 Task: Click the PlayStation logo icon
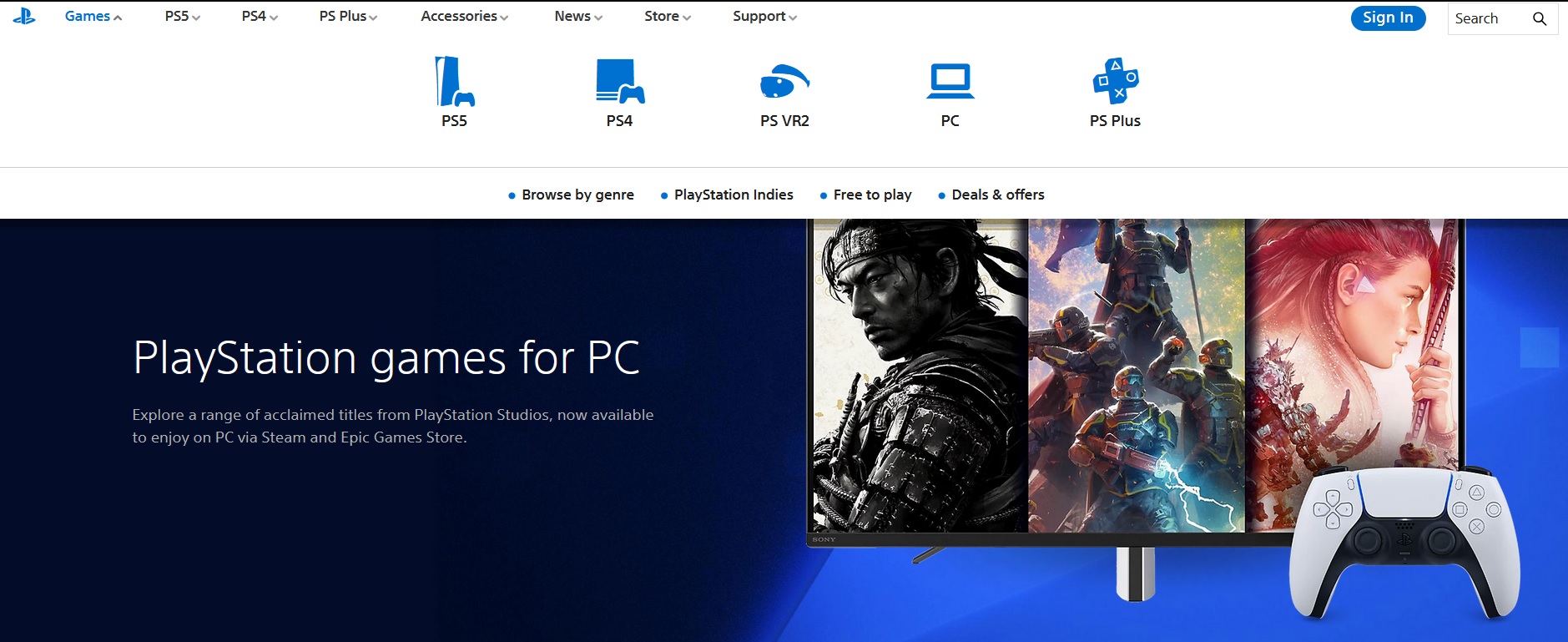click(x=24, y=17)
